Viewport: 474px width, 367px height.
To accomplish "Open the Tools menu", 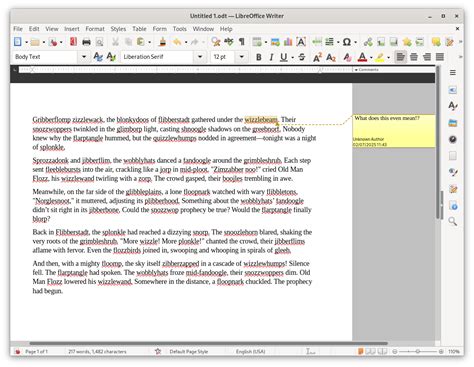I will point(180,29).
